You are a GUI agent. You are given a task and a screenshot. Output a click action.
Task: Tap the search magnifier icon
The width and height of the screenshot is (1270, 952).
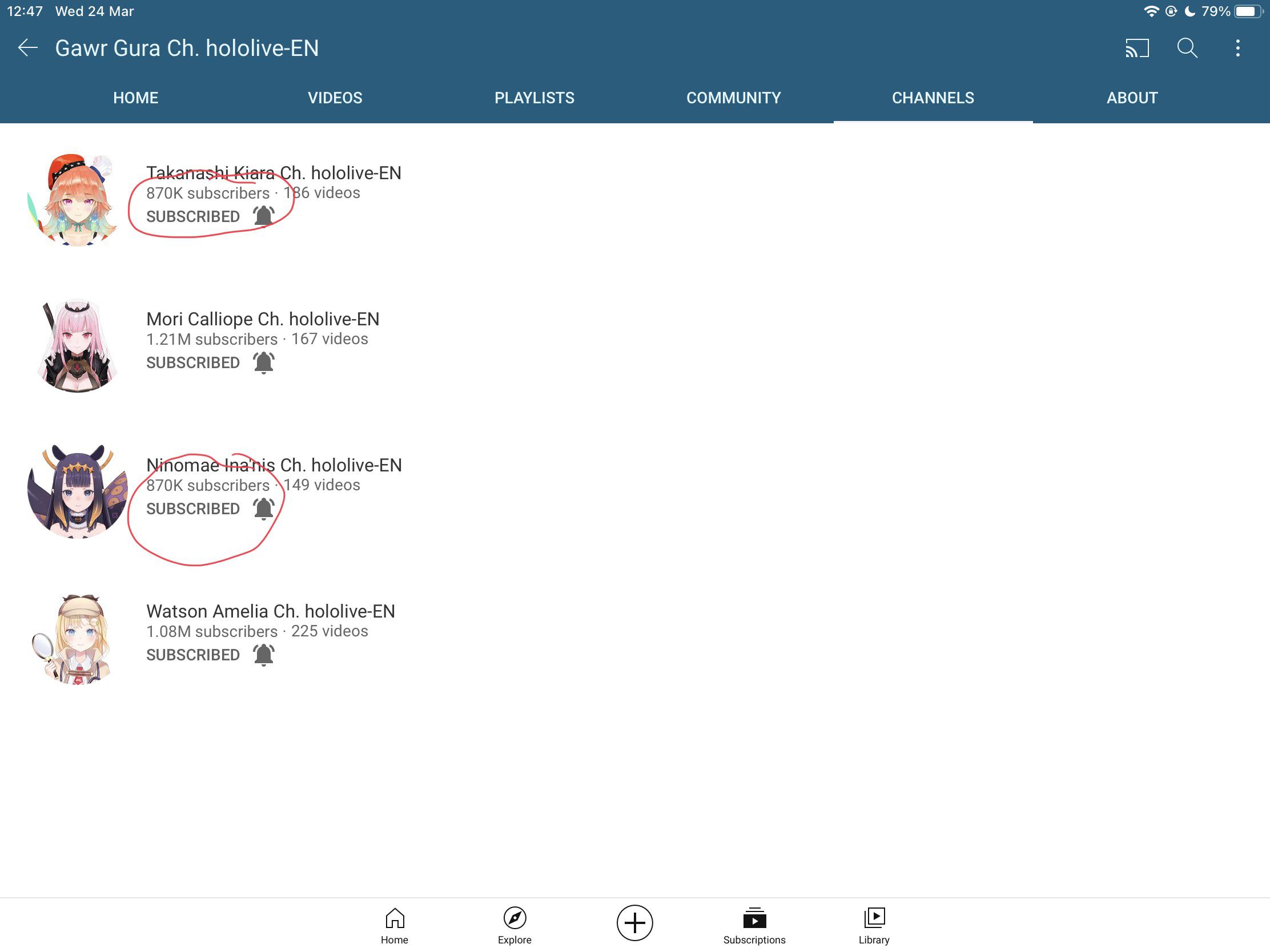[1187, 47]
